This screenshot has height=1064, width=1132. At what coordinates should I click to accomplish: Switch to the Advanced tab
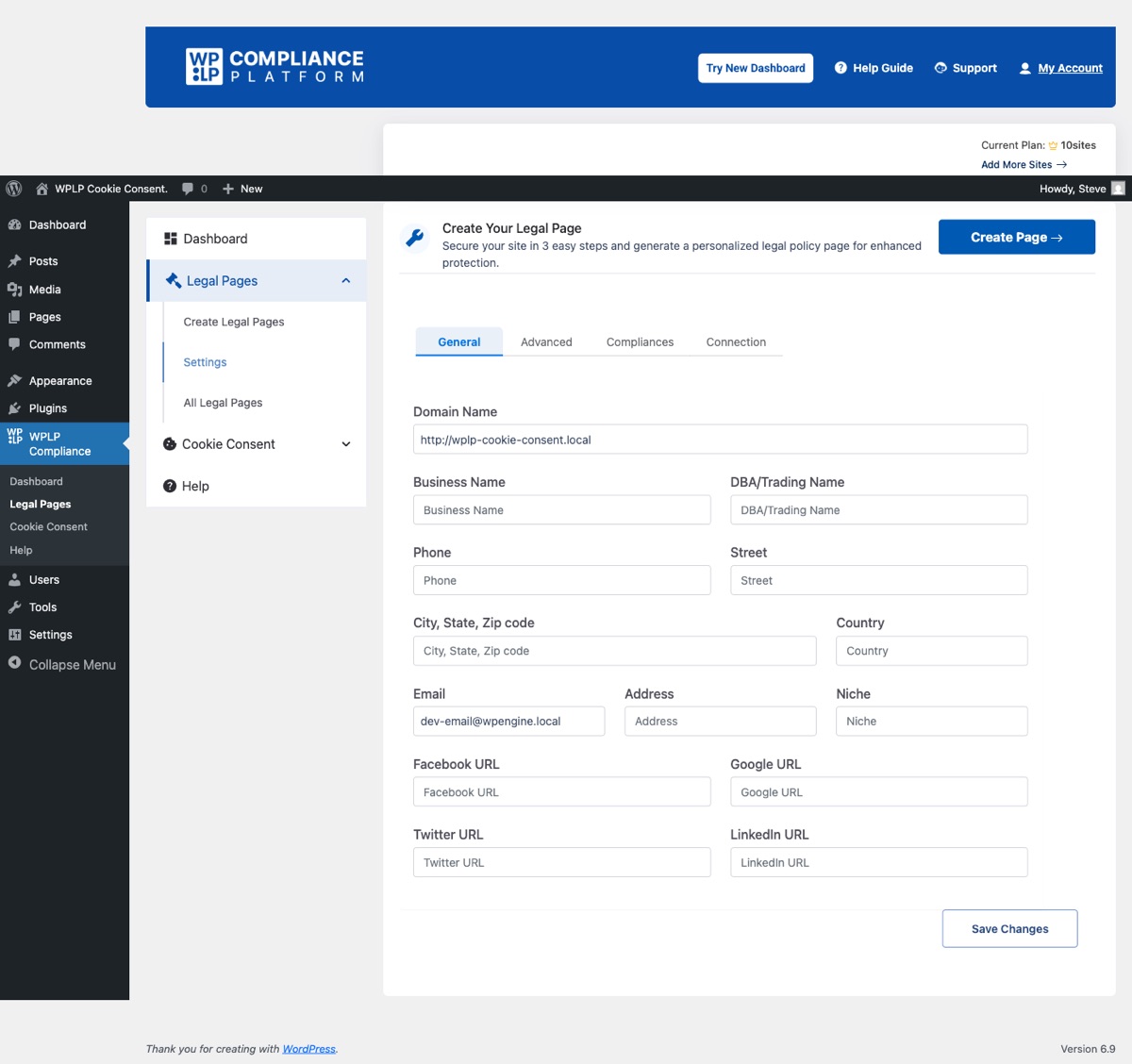pos(546,342)
